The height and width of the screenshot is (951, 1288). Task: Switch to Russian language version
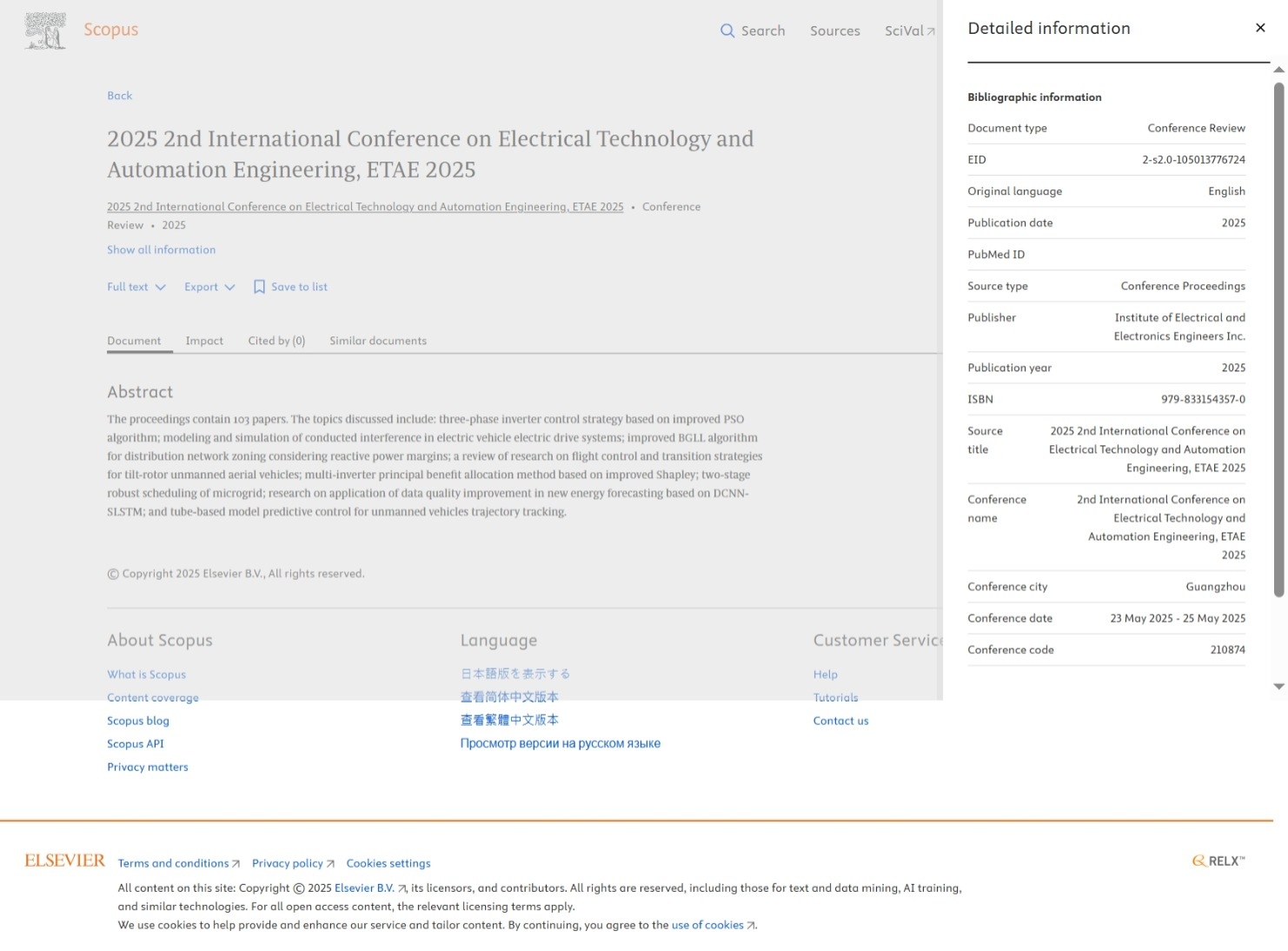click(x=561, y=743)
